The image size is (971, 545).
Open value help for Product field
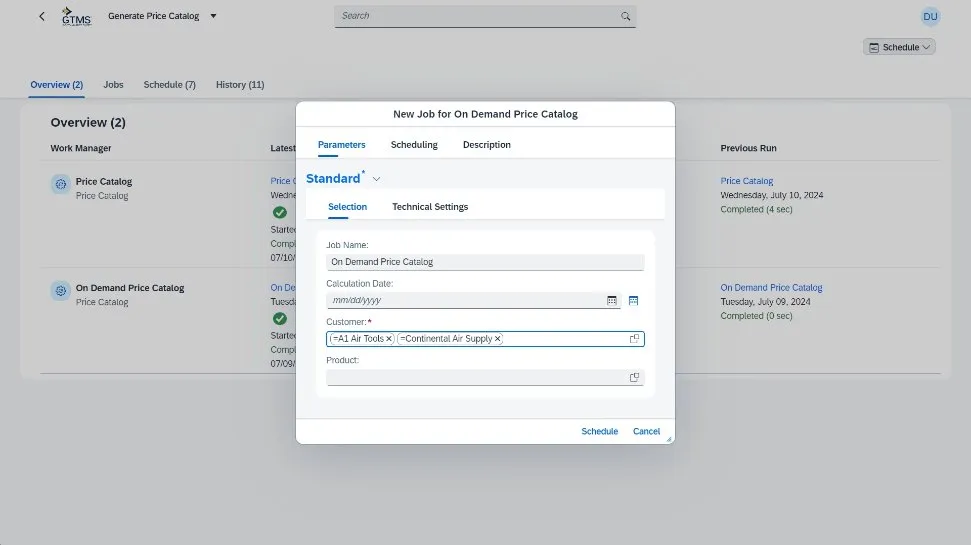point(634,378)
